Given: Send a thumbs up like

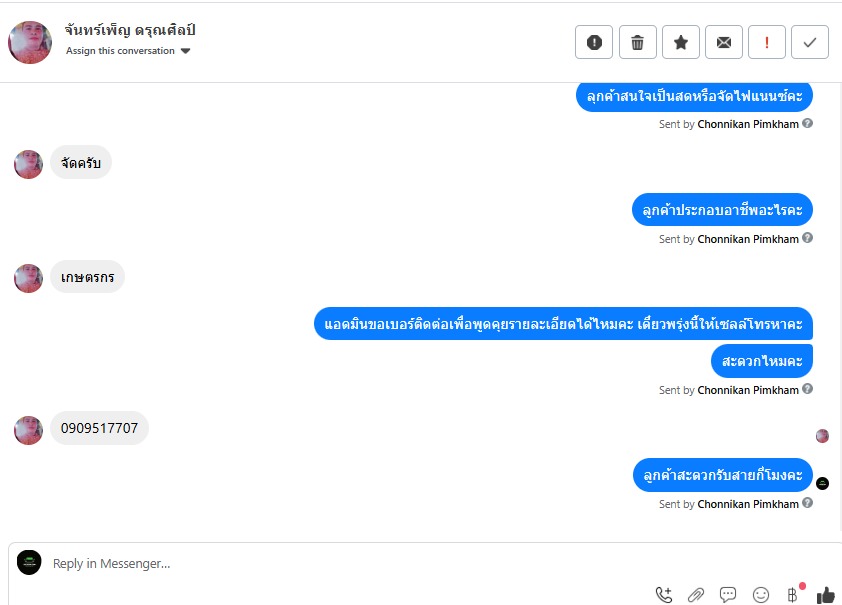Looking at the screenshot, I should pos(826,594).
